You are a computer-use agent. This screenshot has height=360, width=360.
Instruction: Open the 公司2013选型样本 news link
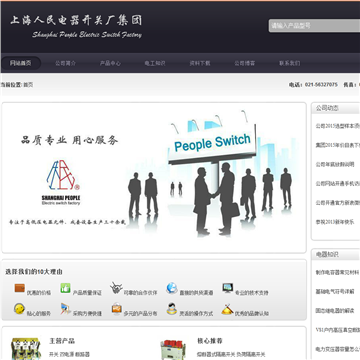point(338,126)
